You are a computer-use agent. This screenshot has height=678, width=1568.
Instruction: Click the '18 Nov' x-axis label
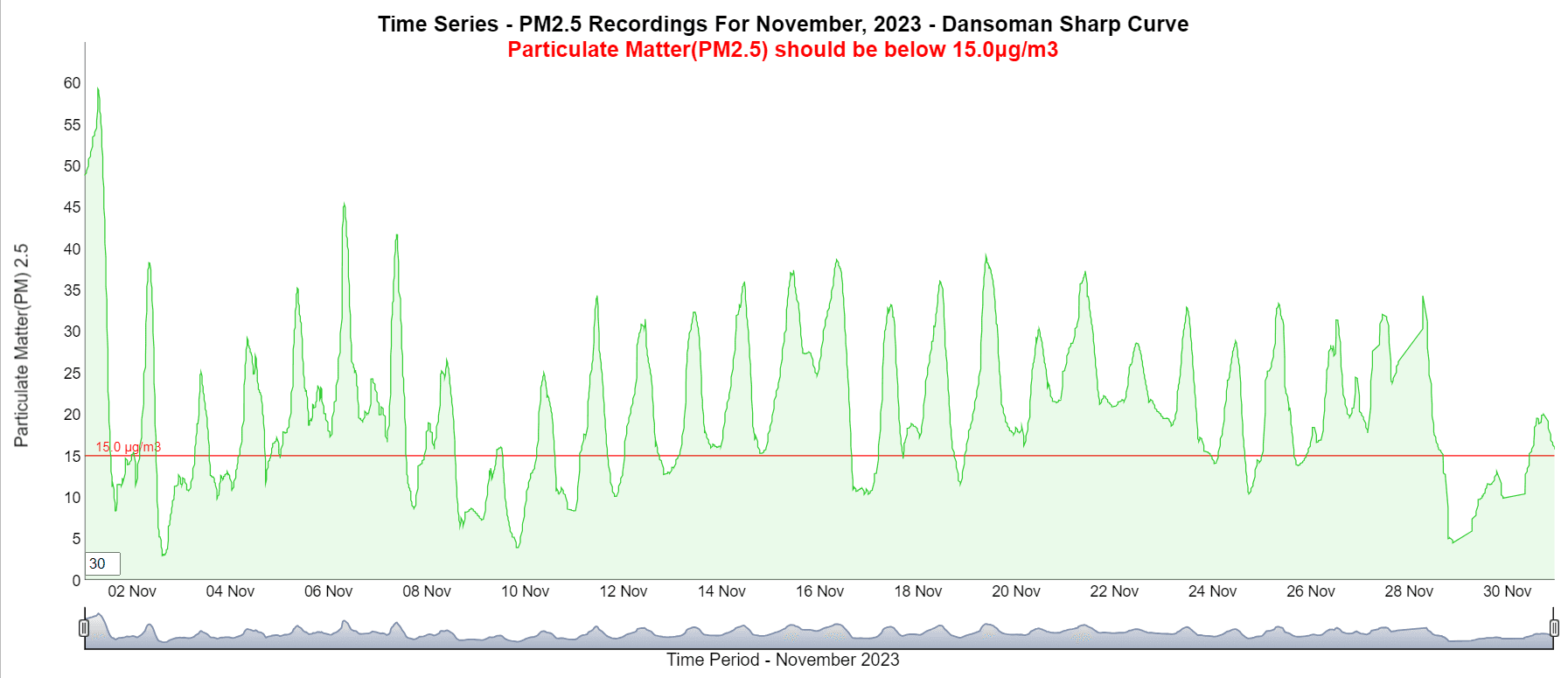pos(917,591)
